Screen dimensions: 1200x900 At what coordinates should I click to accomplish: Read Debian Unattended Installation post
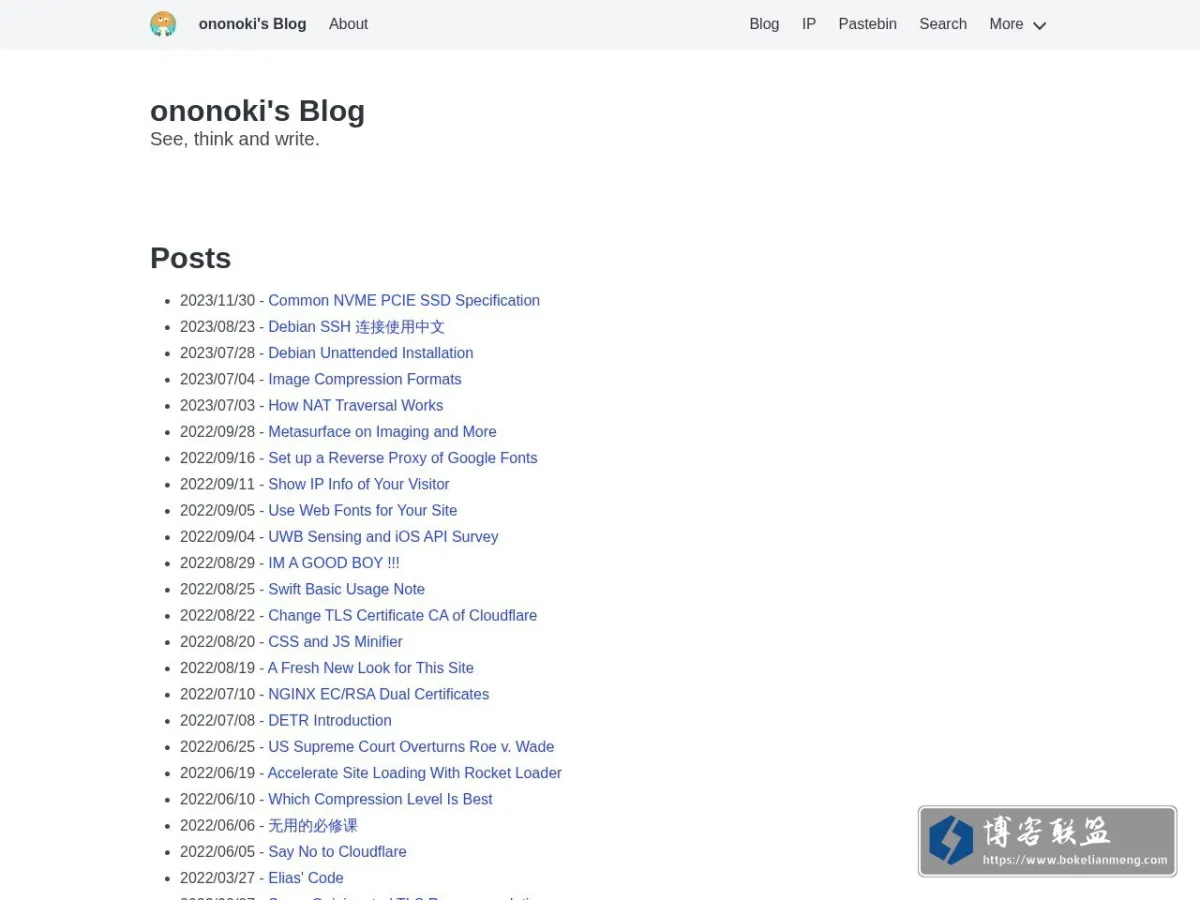[371, 353]
